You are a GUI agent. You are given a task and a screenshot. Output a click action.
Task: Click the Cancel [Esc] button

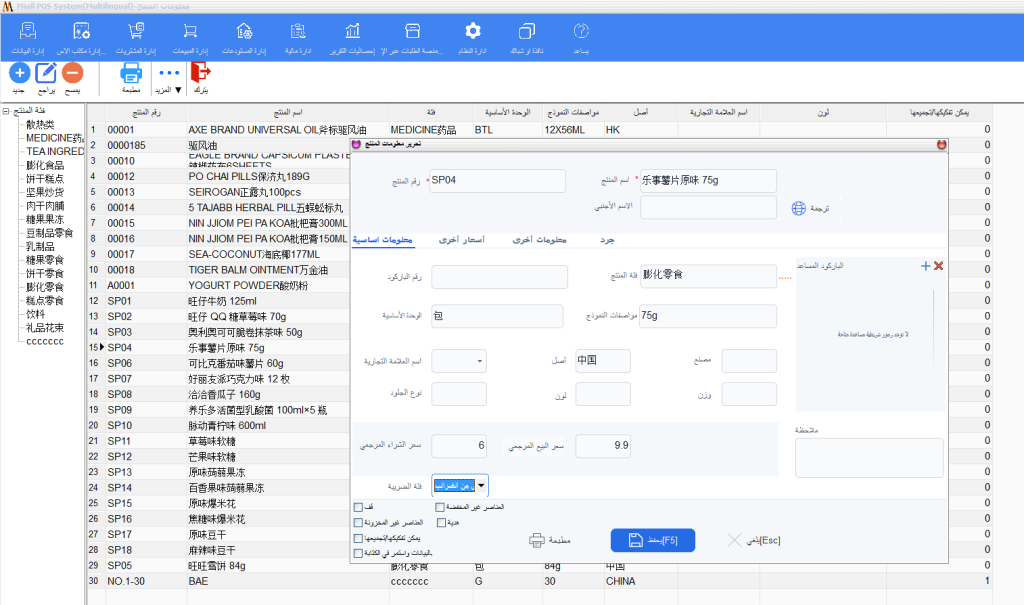tap(755, 541)
